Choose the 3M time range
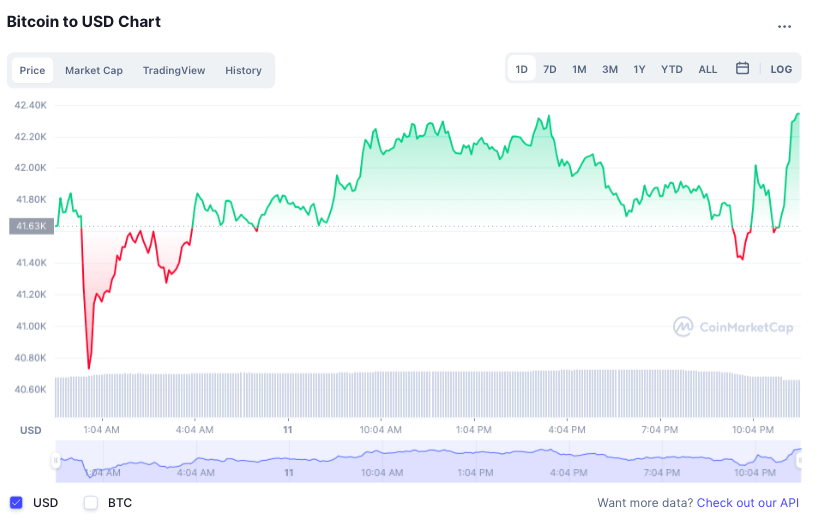Image resolution: width=821 pixels, height=530 pixels. pyautogui.click(x=610, y=69)
